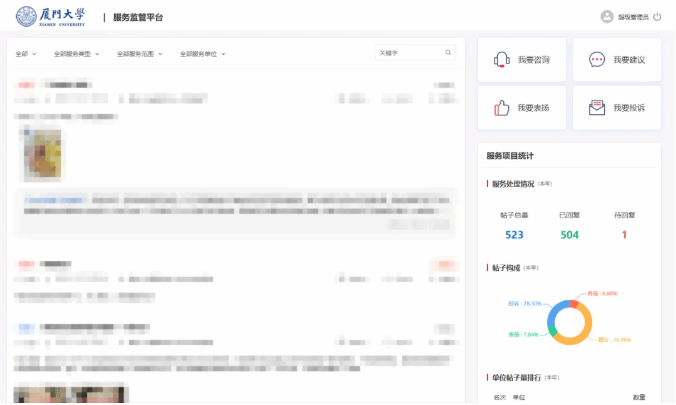
Task: Click the thumbs-up icon for 我要表扬
Action: (502, 108)
